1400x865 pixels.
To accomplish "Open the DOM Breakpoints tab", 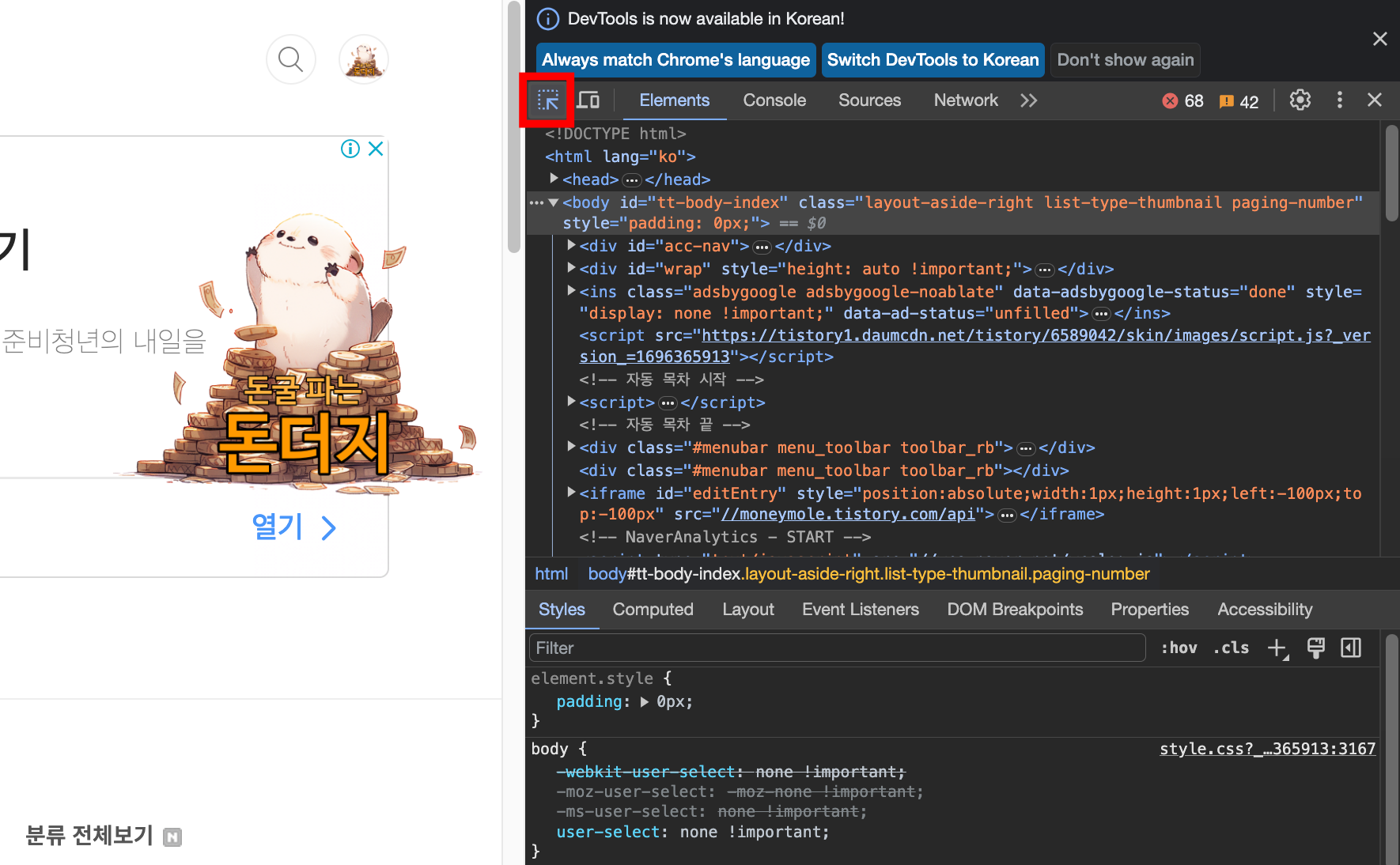I will coord(1015,610).
